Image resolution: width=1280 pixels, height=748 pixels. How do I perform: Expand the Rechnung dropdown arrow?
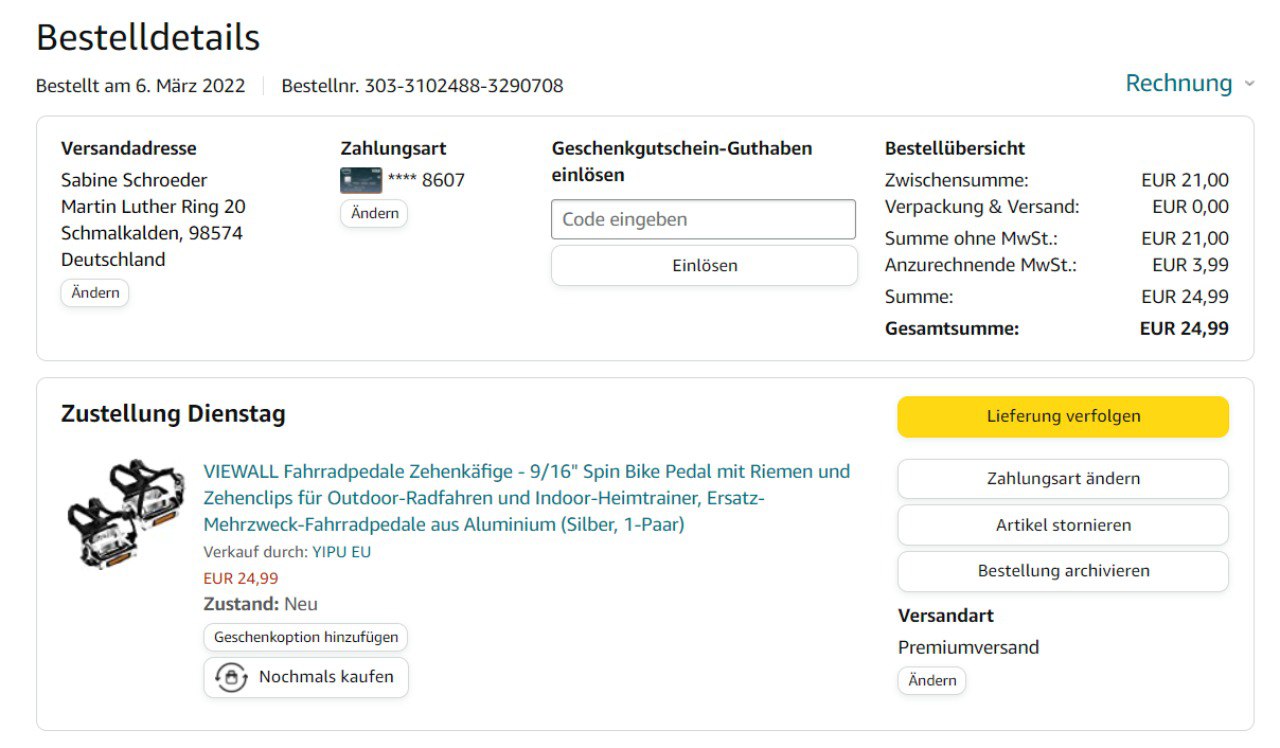point(1249,84)
